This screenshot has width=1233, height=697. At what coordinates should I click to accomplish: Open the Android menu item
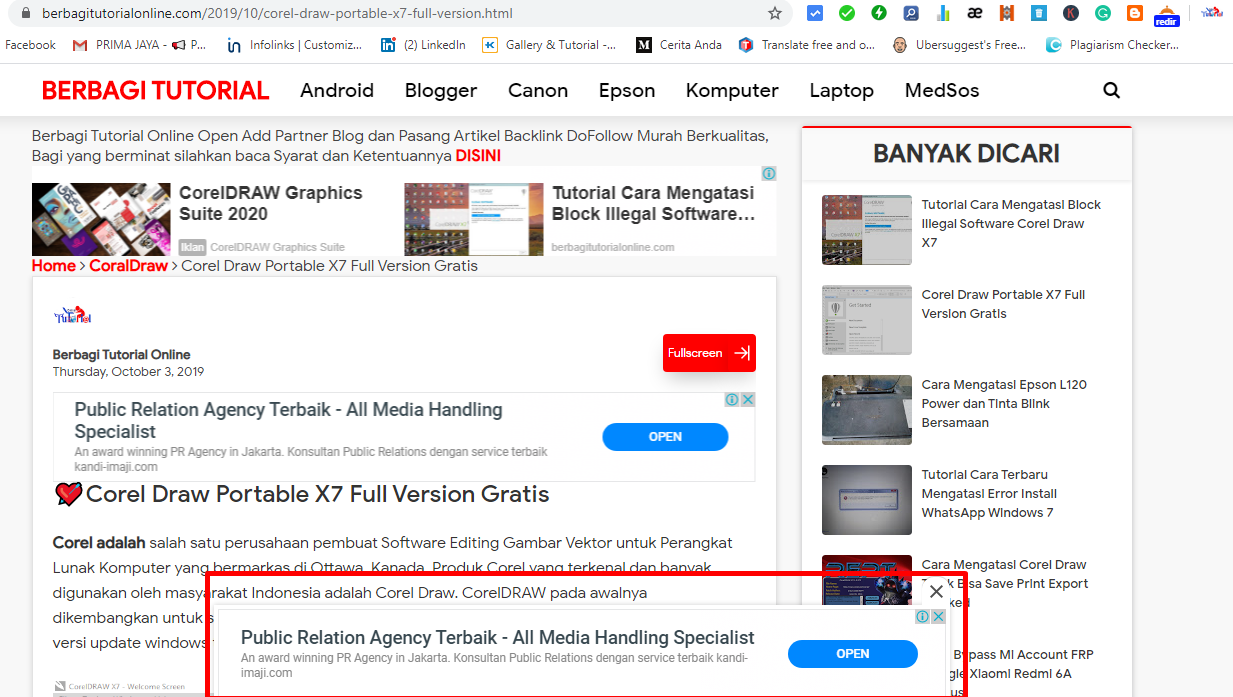click(337, 90)
